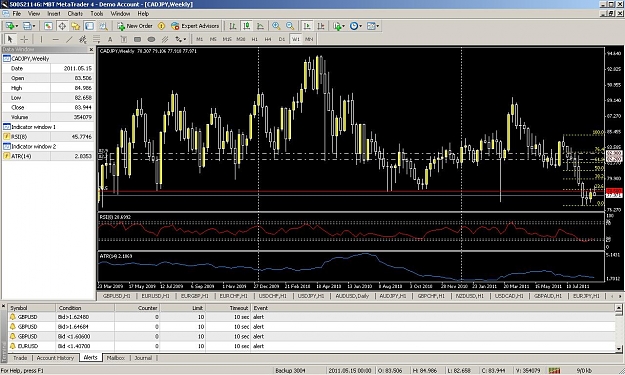Open the Indicators list dropdown
Image resolution: width=625 pixels, height=375 pixels.
tap(338, 26)
